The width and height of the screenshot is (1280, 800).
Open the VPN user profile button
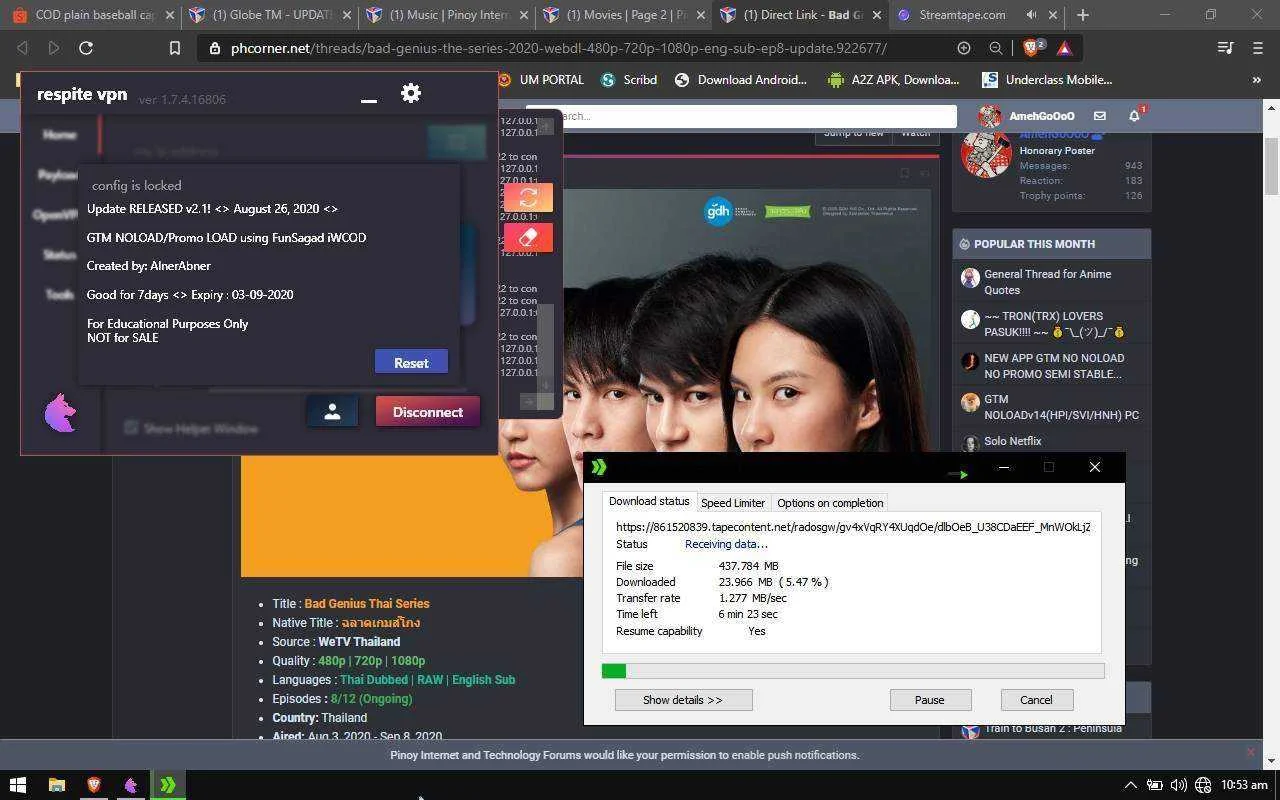pyautogui.click(x=332, y=411)
